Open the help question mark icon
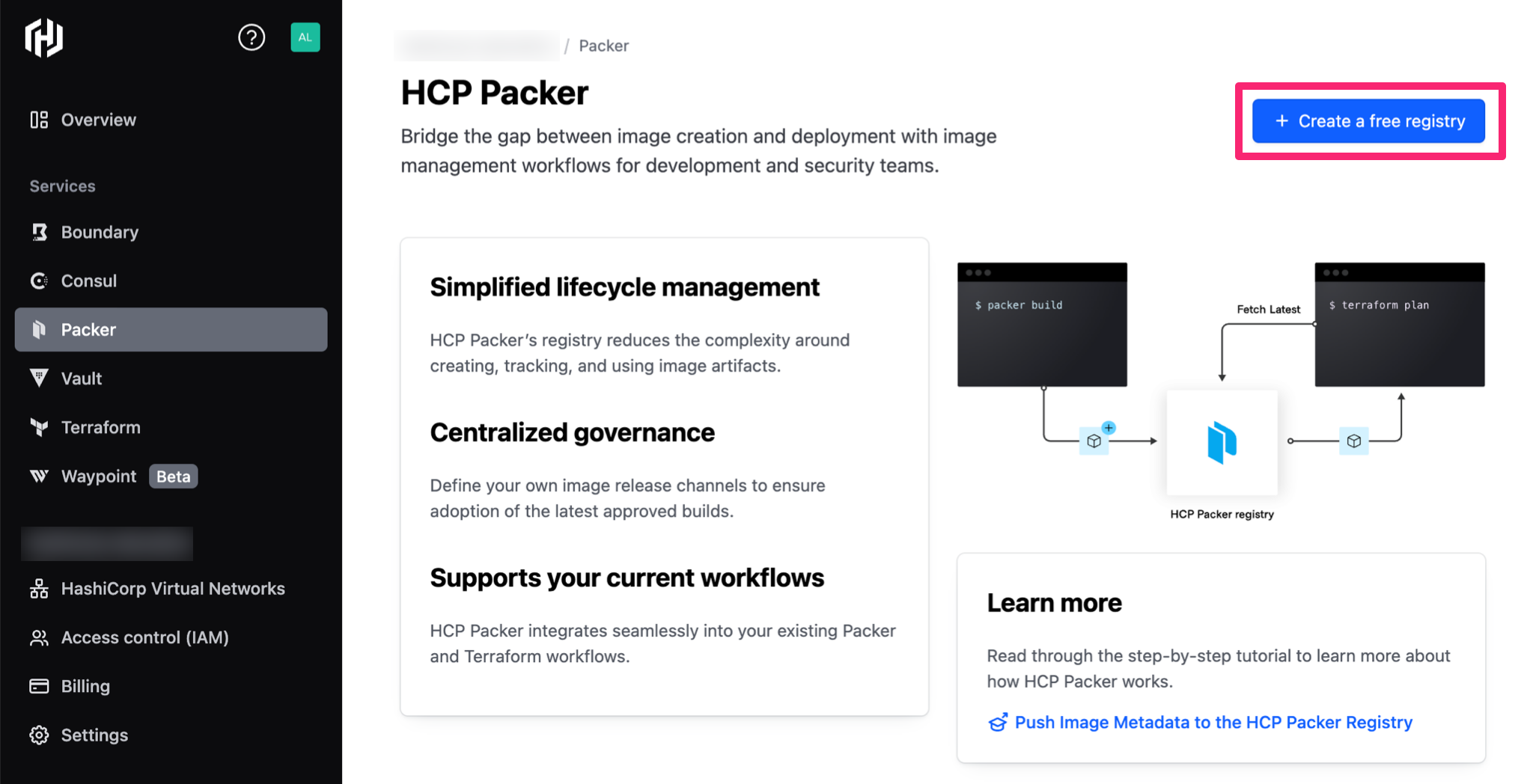 click(252, 37)
